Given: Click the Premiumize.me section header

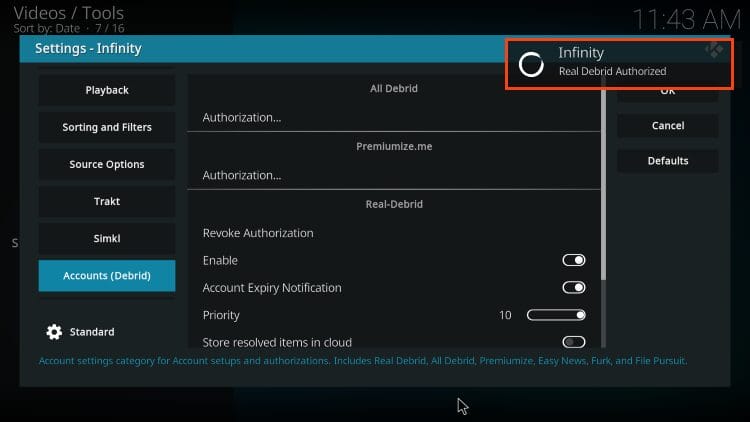Looking at the screenshot, I should 394,146.
